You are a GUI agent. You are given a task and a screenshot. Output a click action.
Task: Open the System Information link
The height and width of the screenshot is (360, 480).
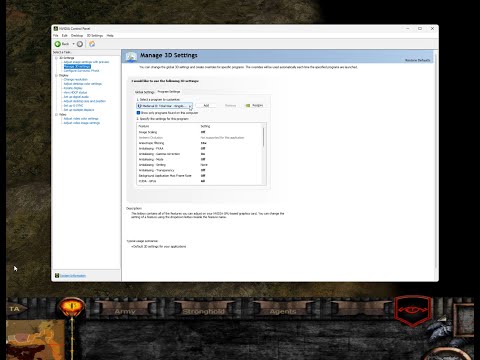click(x=73, y=276)
